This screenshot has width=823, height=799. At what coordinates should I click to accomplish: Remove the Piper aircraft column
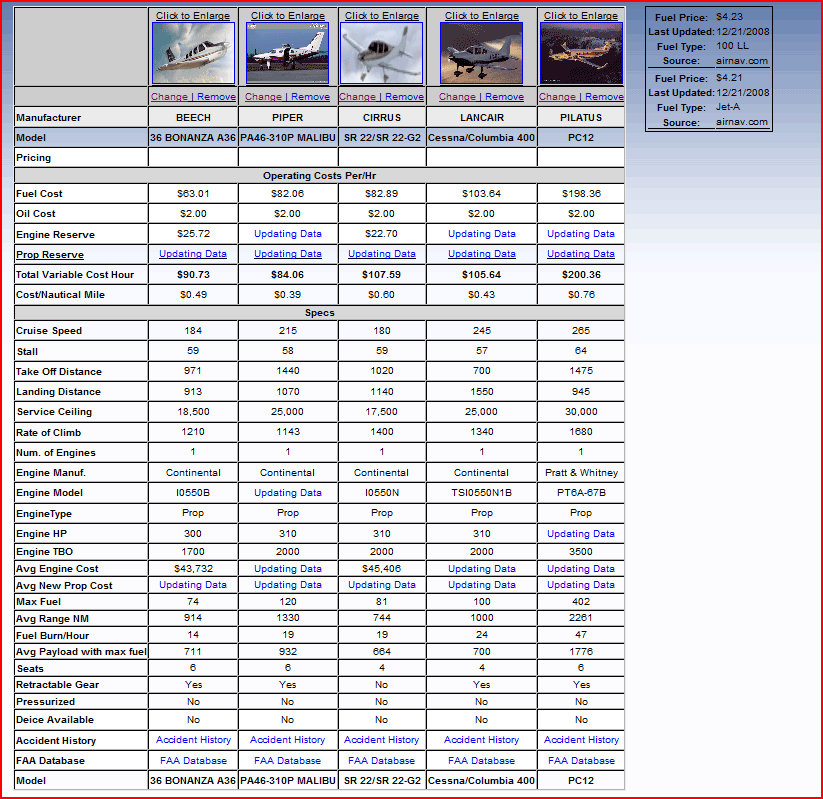(x=310, y=97)
